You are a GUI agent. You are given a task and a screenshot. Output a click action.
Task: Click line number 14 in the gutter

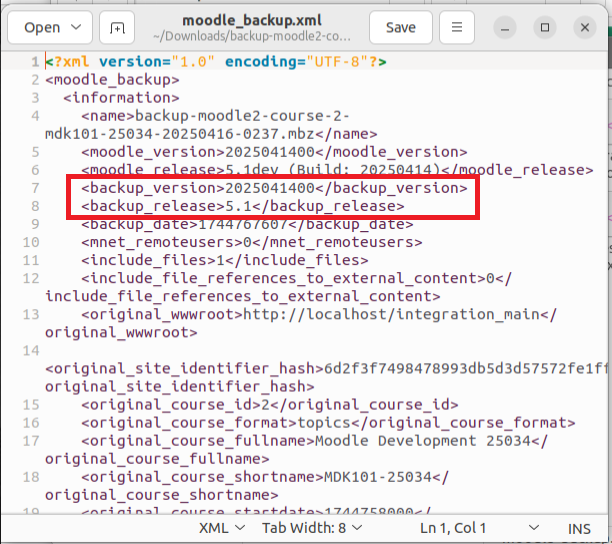(31, 351)
